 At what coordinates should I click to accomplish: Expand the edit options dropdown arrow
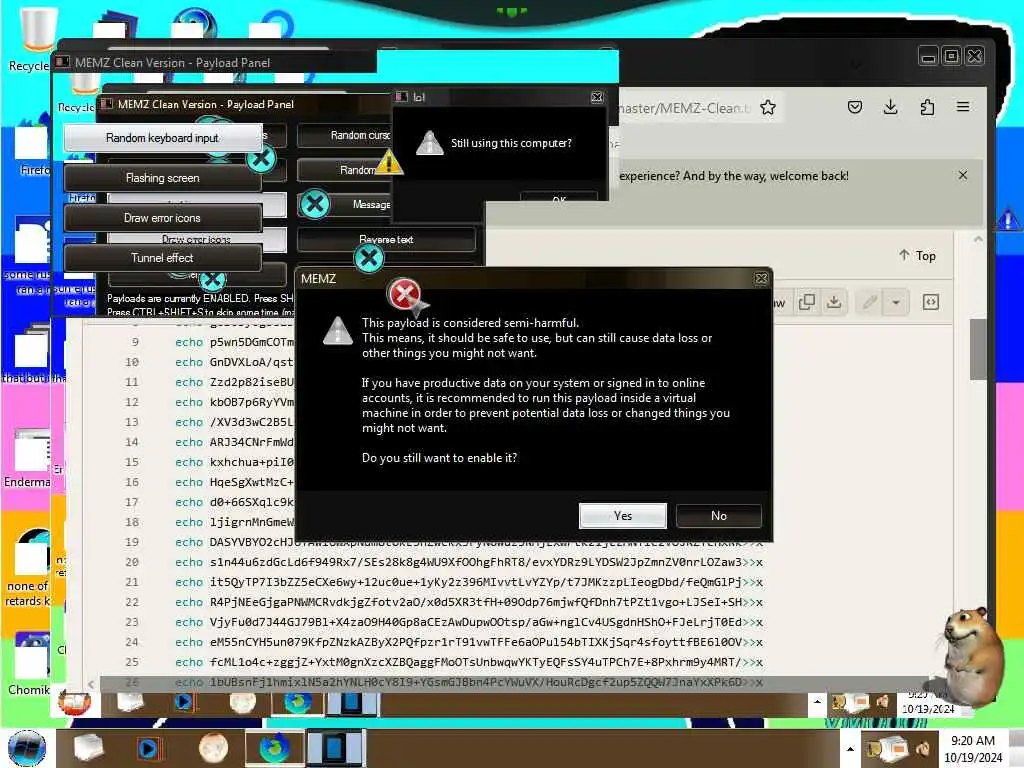[x=895, y=302]
